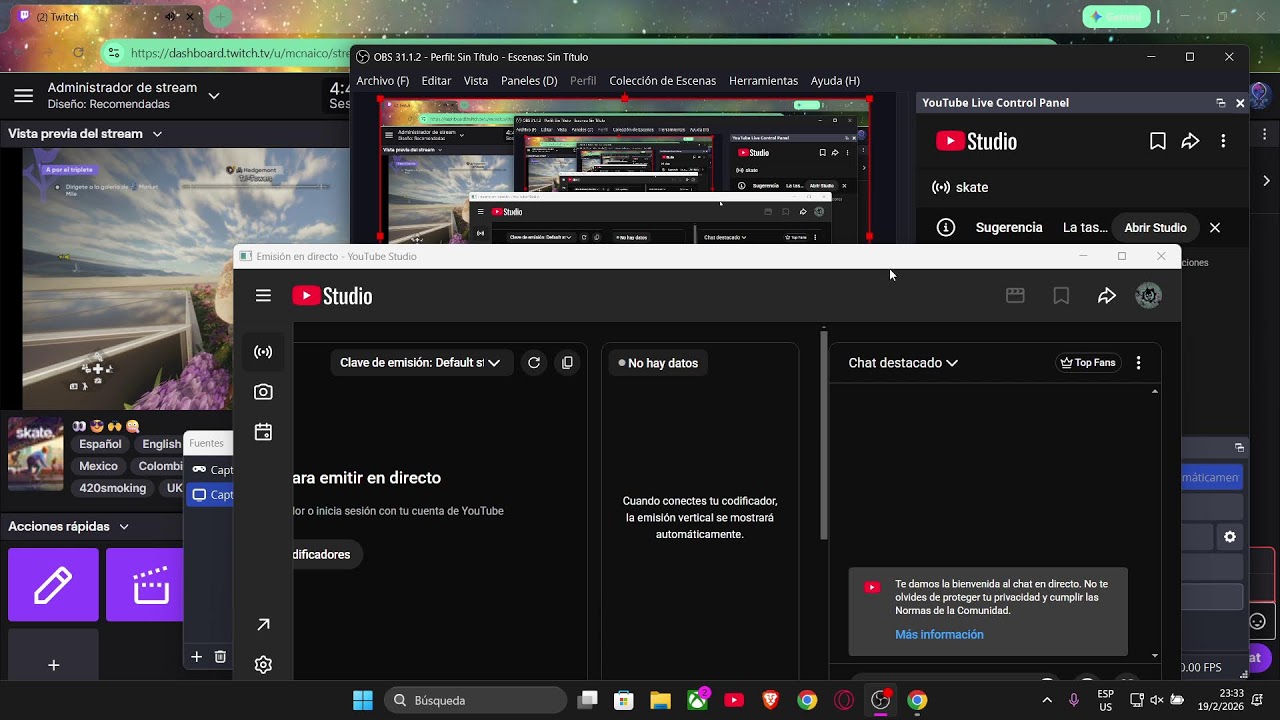Click the OBS gear icon on the right panel

point(1230,537)
